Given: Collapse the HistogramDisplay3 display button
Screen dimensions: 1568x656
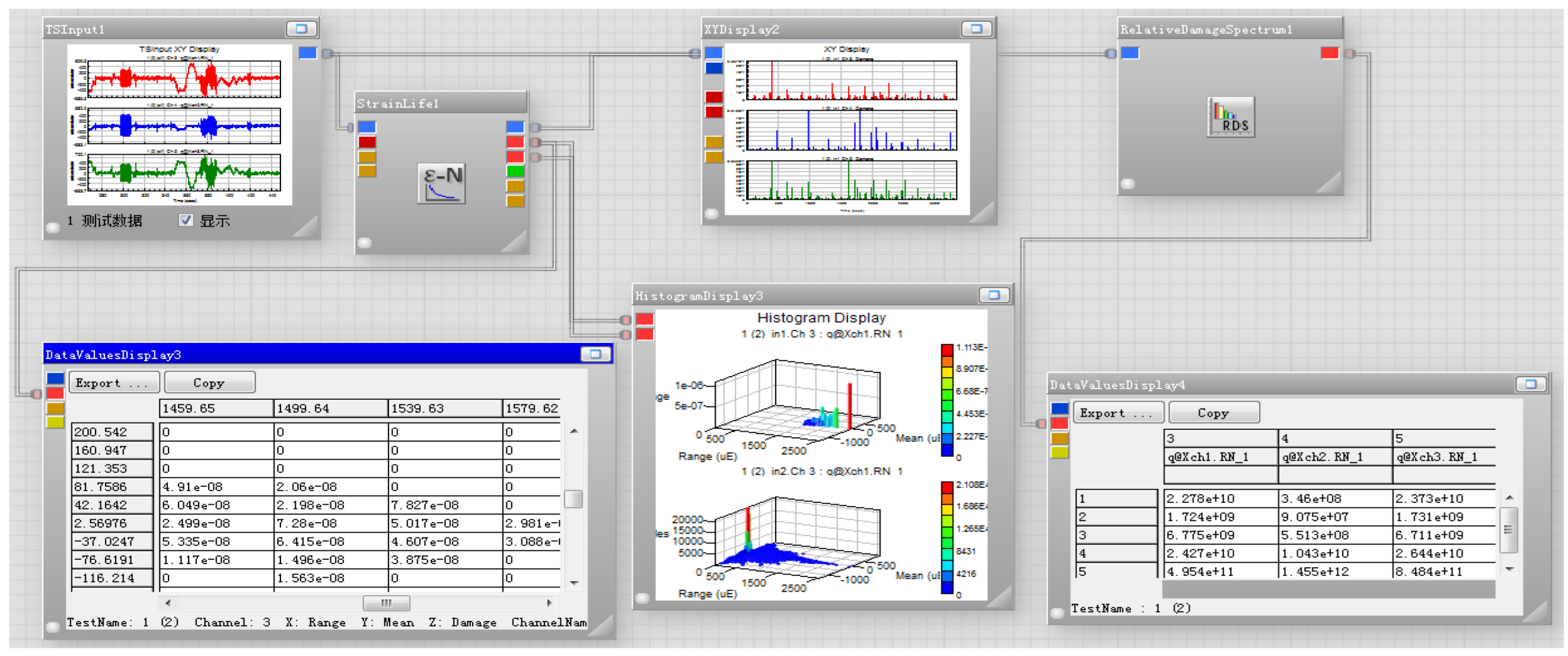Looking at the screenshot, I should pos(993,295).
